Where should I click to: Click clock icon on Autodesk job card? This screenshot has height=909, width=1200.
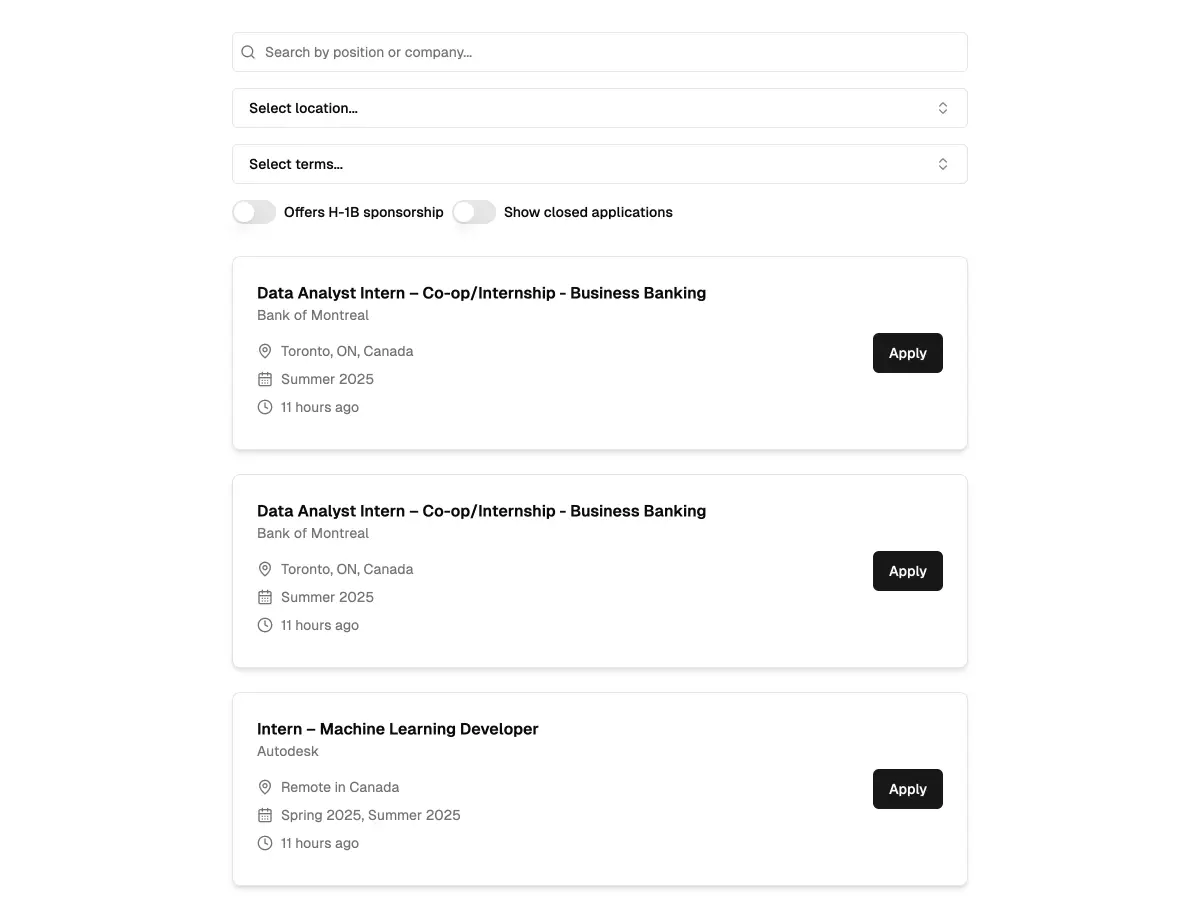coord(265,843)
